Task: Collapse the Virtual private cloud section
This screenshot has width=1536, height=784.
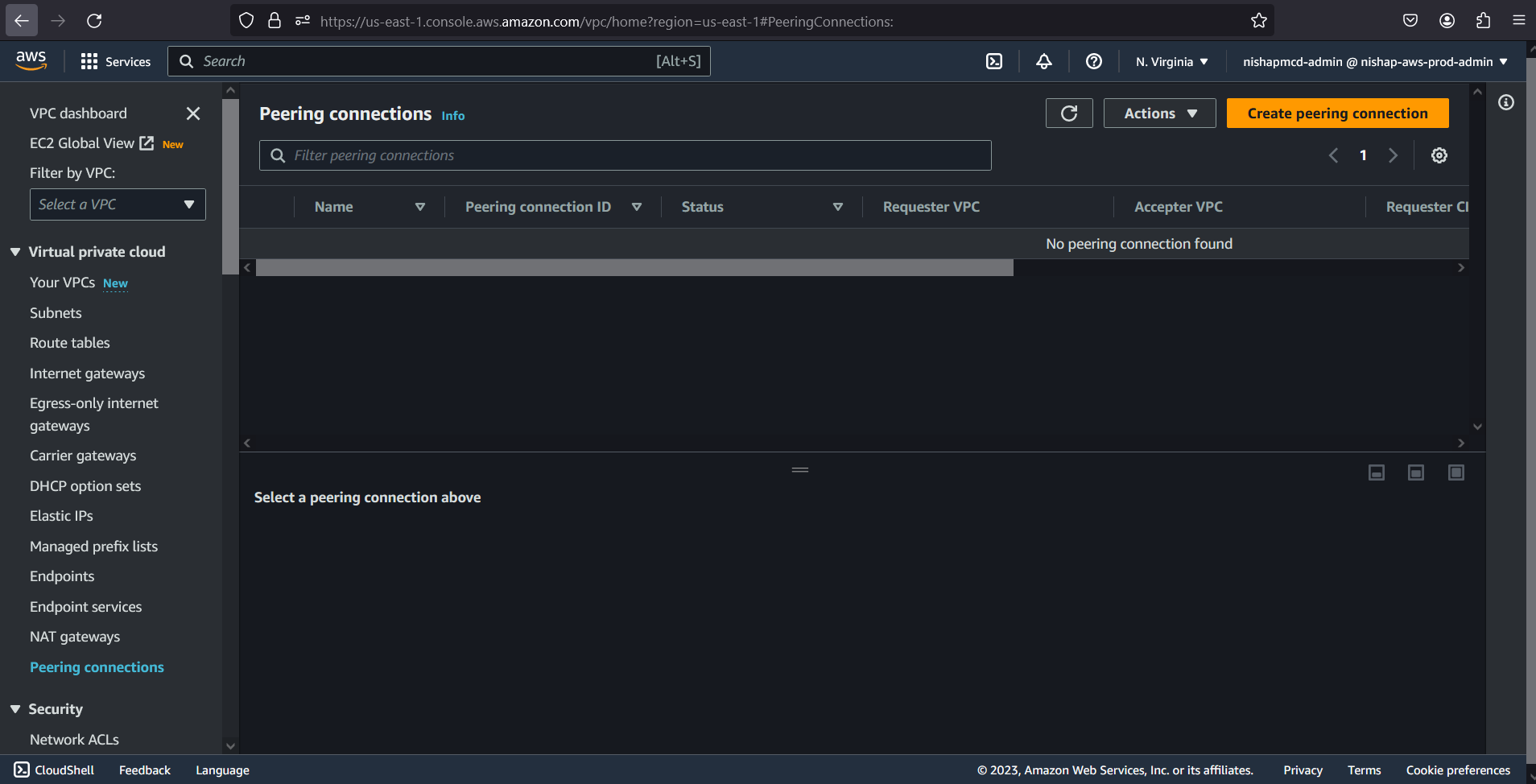Action: 15,252
